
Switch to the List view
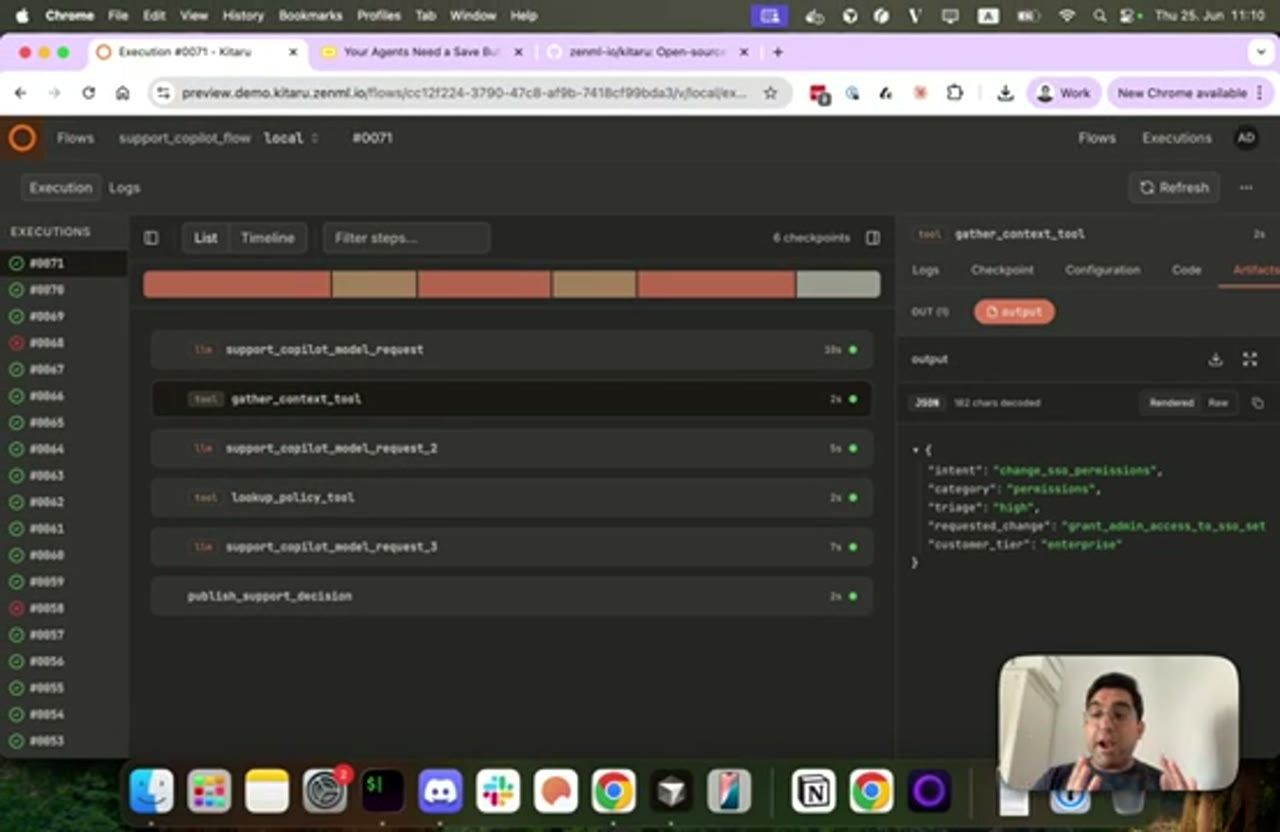point(205,238)
